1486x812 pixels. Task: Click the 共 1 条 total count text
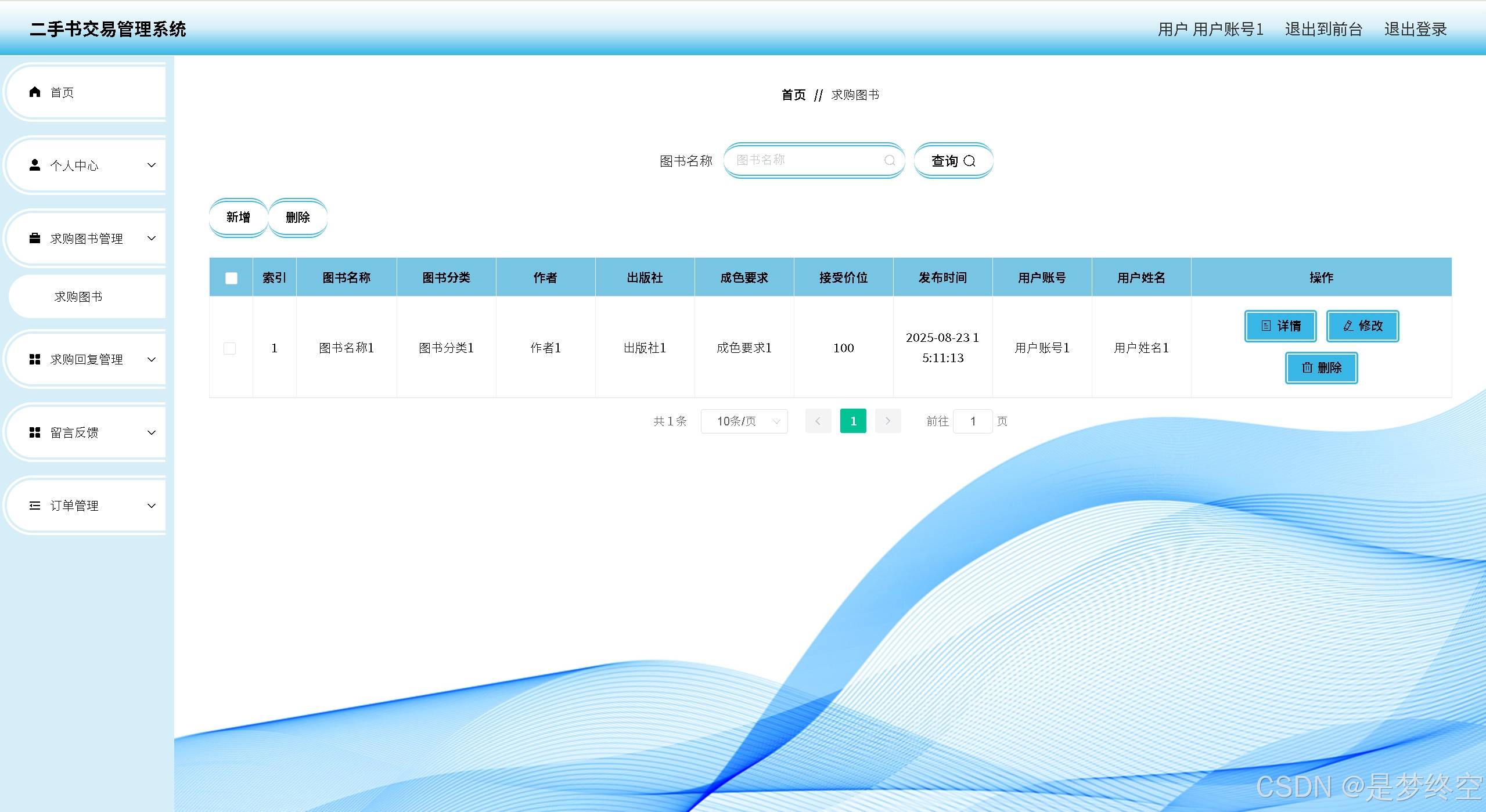pos(670,421)
